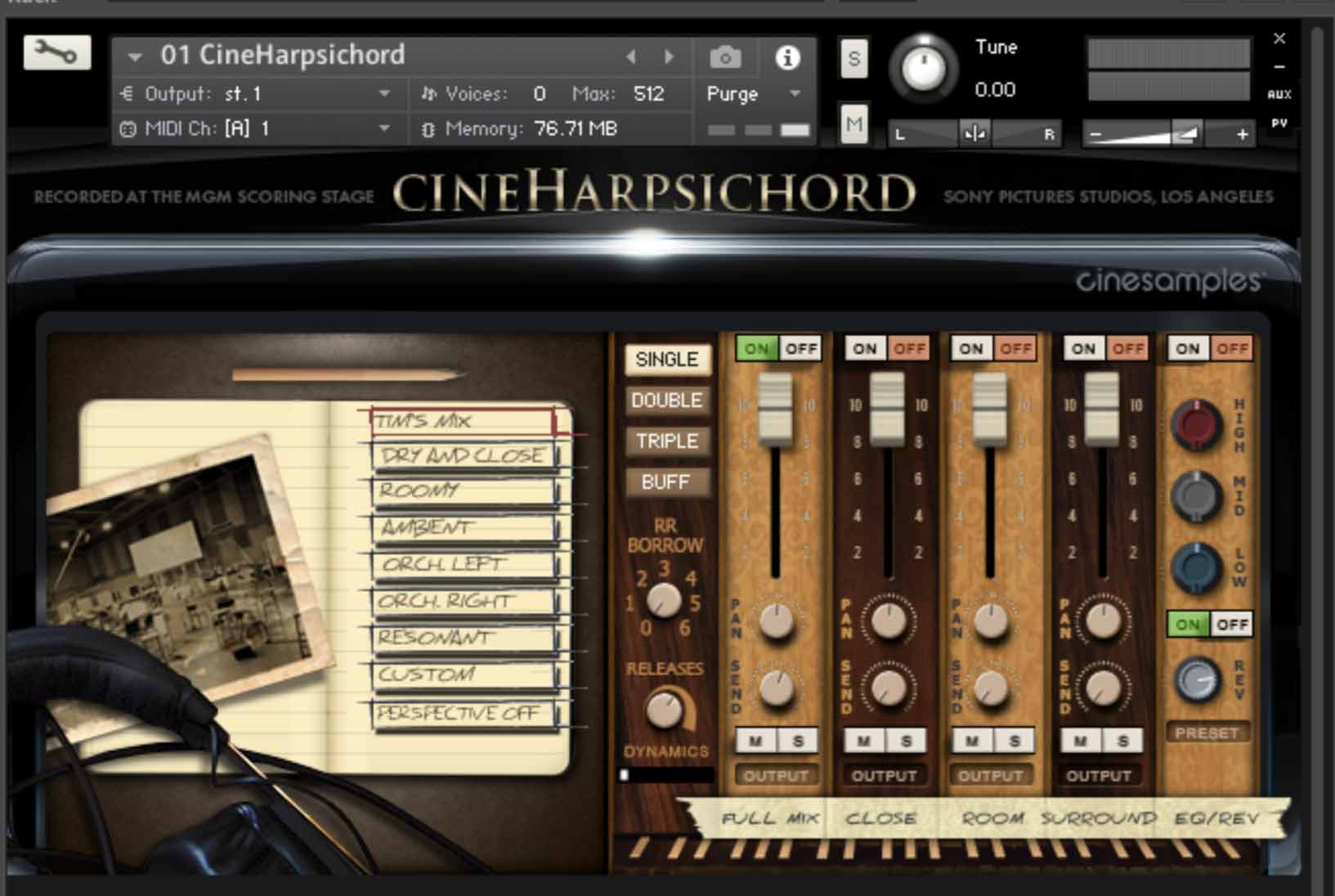Viewport: 1335px width, 896px height.
Task: Adjust the RR Borrow knob
Action: point(664,601)
